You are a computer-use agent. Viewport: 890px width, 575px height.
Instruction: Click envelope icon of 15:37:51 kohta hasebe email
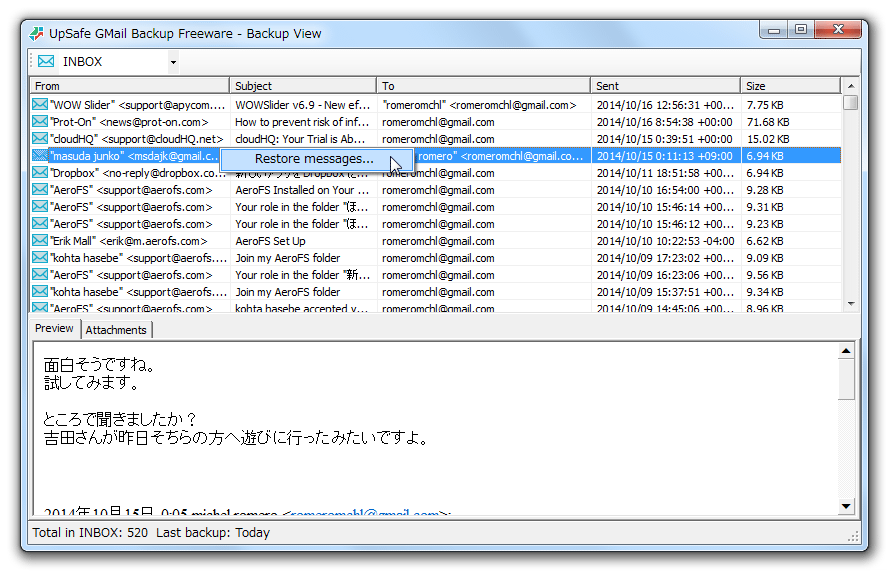(40, 291)
